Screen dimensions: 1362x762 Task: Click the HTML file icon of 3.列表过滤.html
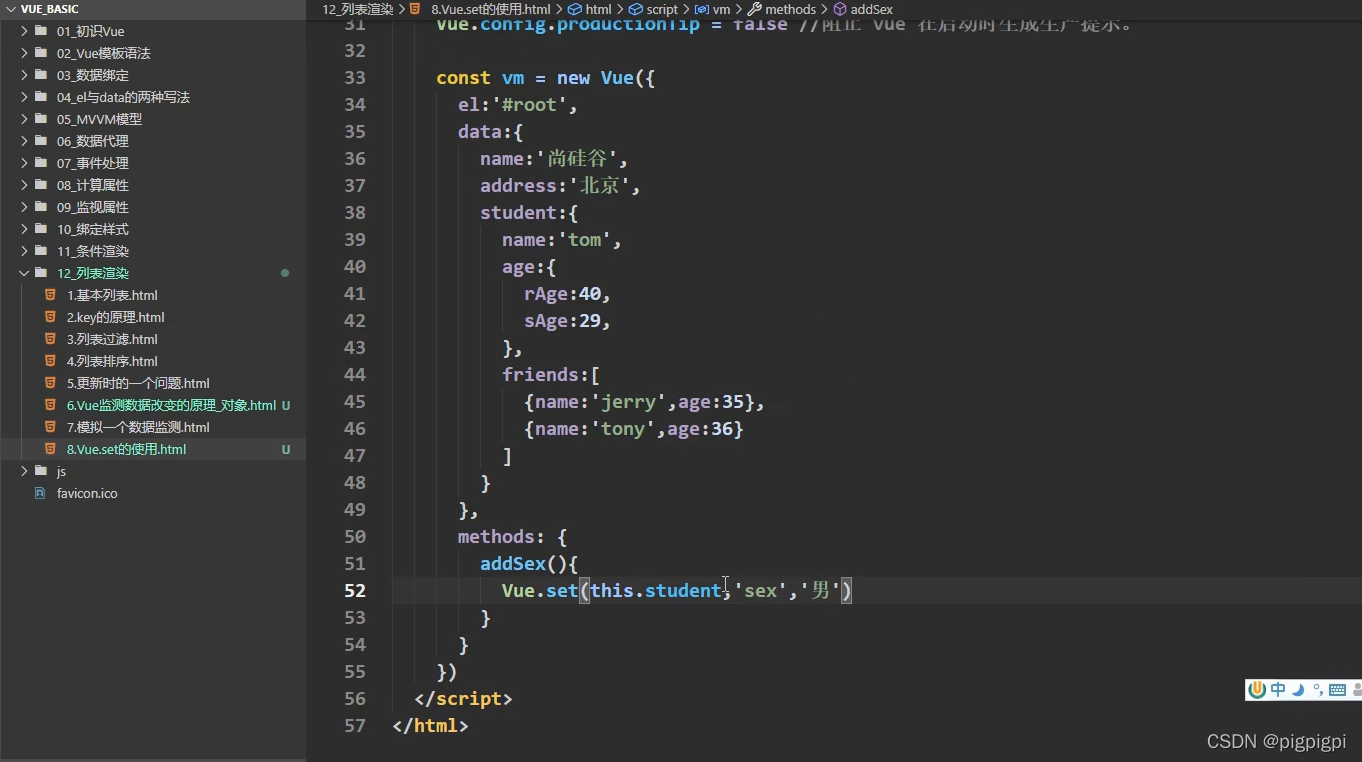(x=50, y=339)
